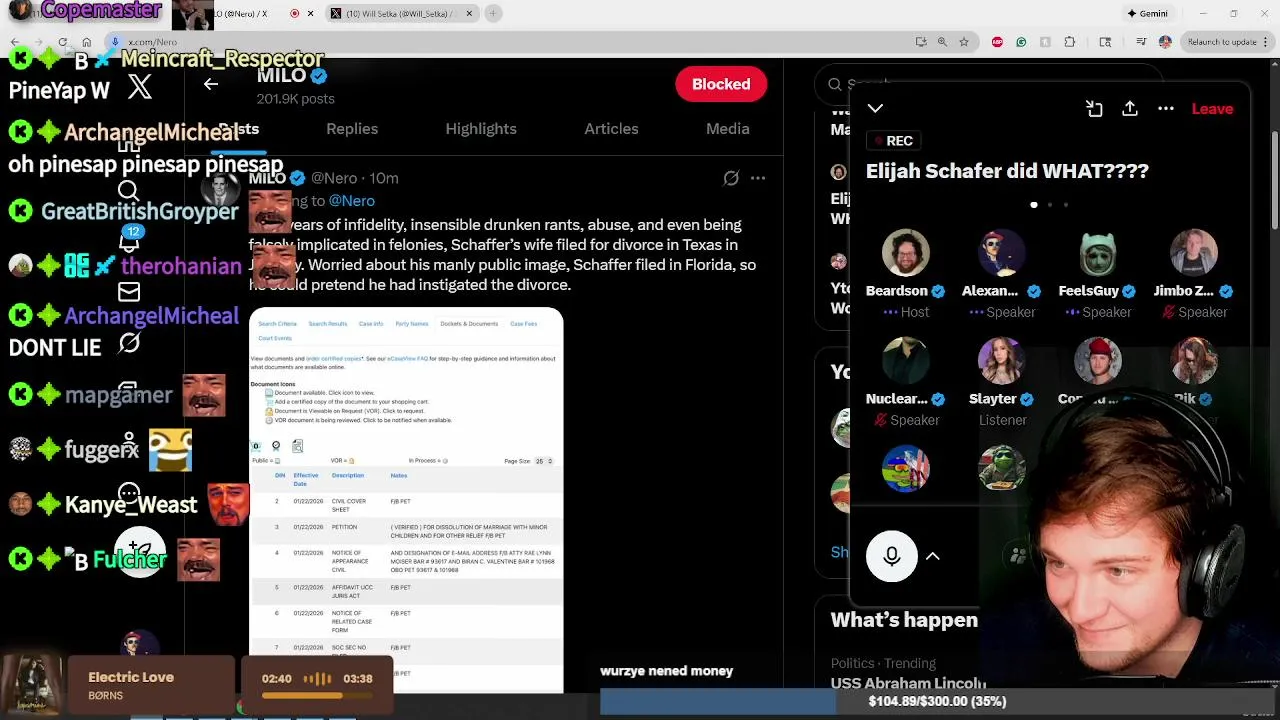
Task: Open Grammarly green extension icon
Action: [x=1021, y=42]
